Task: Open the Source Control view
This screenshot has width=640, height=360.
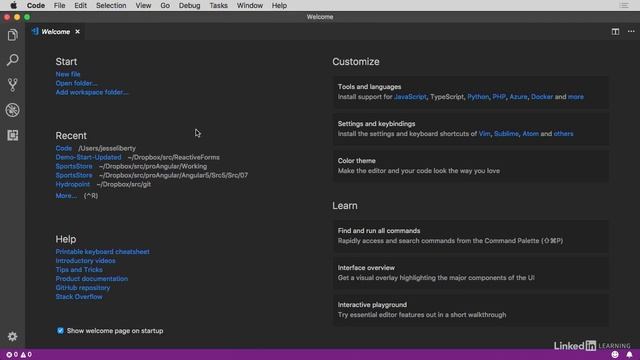Action: point(13,85)
